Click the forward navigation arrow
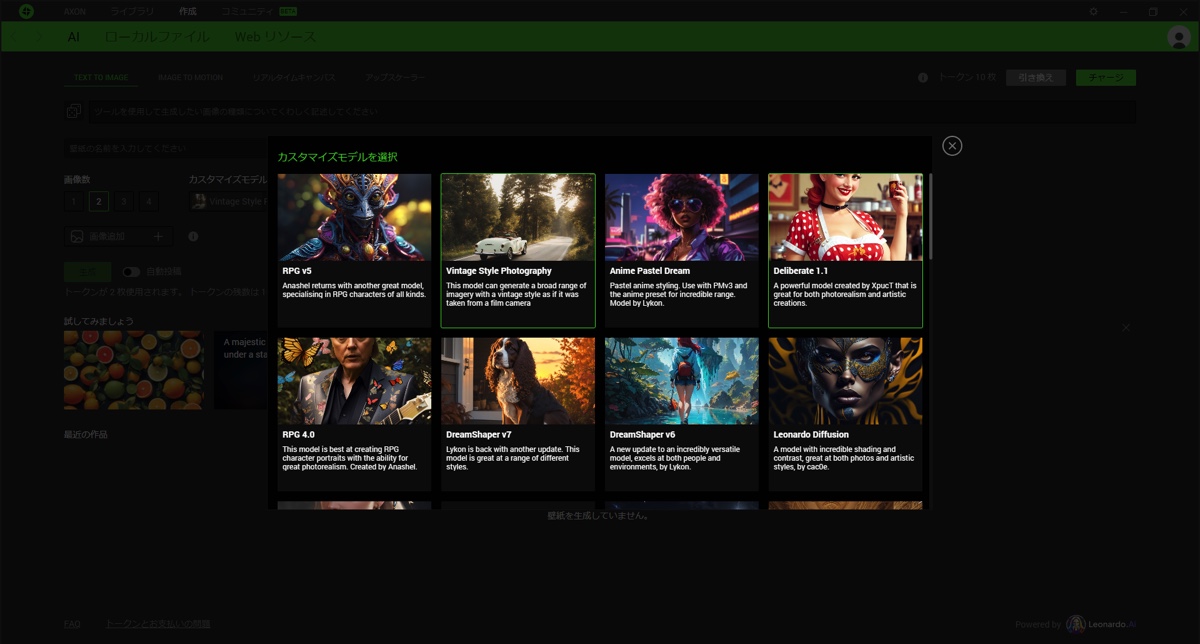The width and height of the screenshot is (1200, 644). click(40, 37)
